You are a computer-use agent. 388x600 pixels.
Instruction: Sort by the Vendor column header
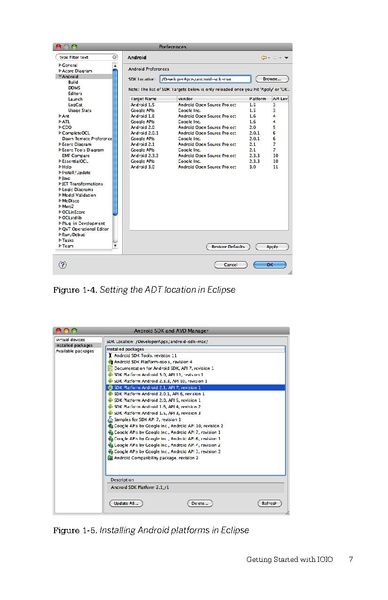212,99
